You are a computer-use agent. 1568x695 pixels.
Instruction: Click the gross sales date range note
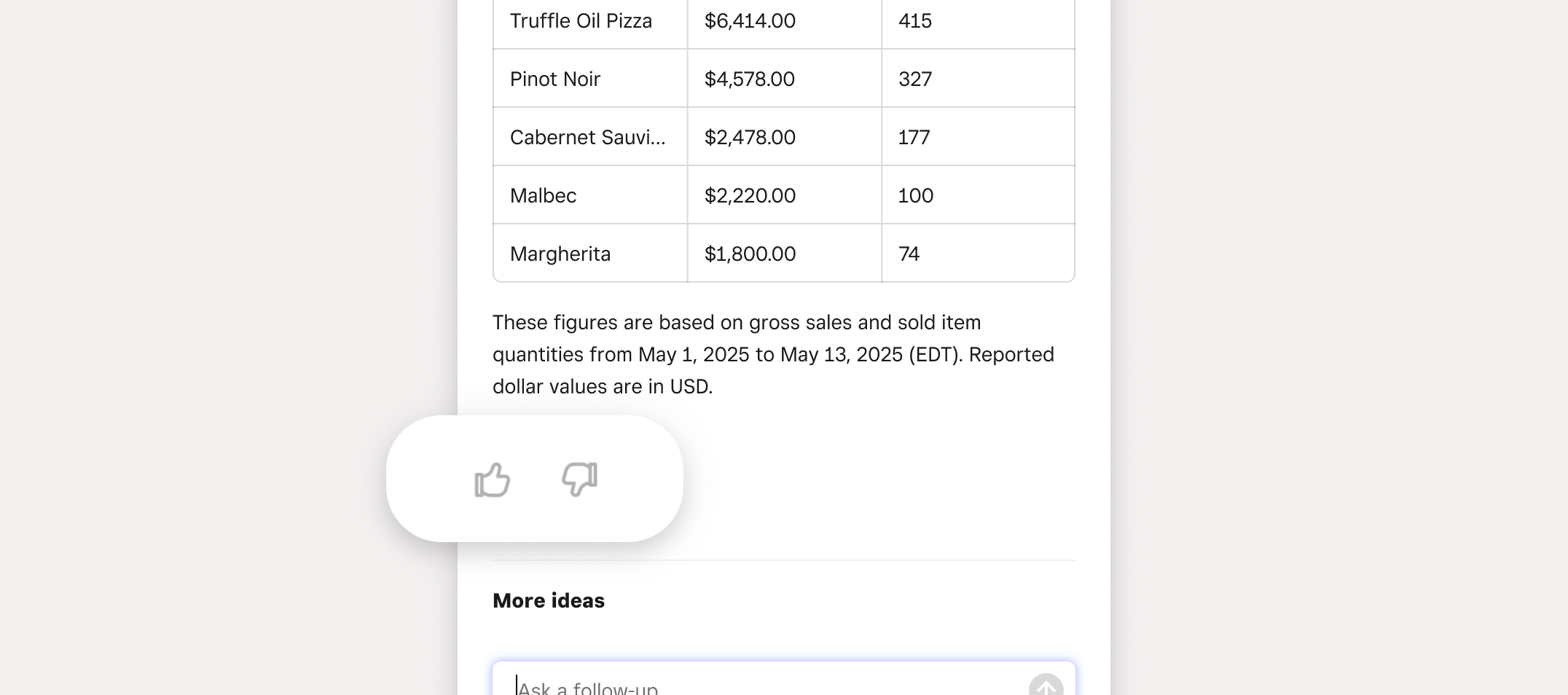pos(774,354)
